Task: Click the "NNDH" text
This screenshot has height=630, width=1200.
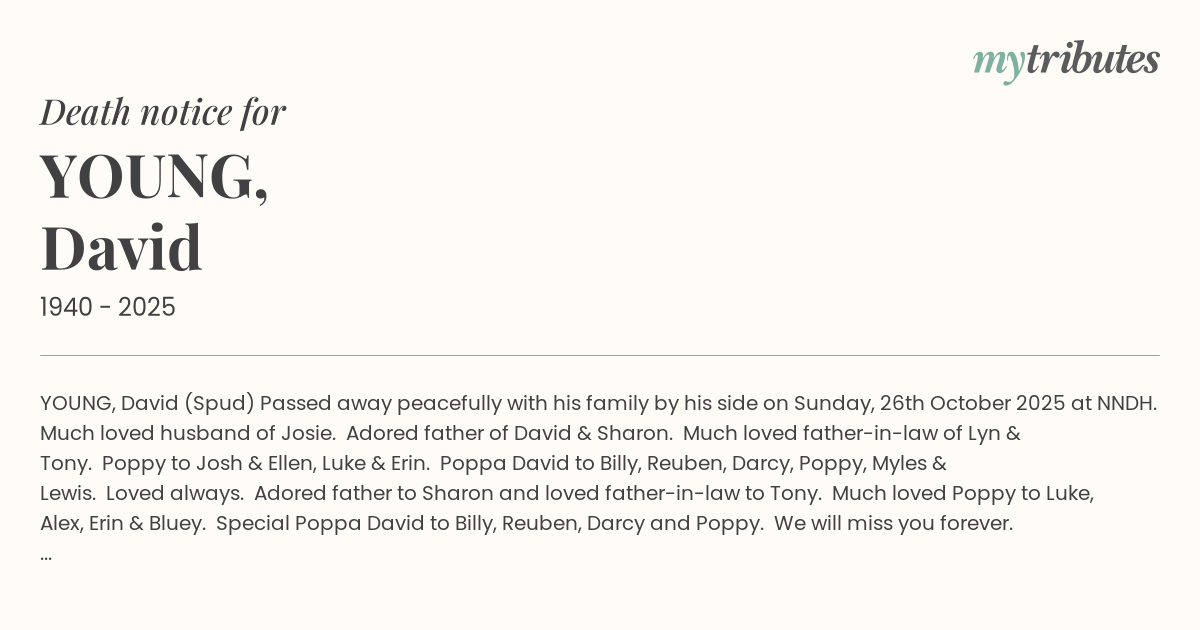Action: (1126, 403)
